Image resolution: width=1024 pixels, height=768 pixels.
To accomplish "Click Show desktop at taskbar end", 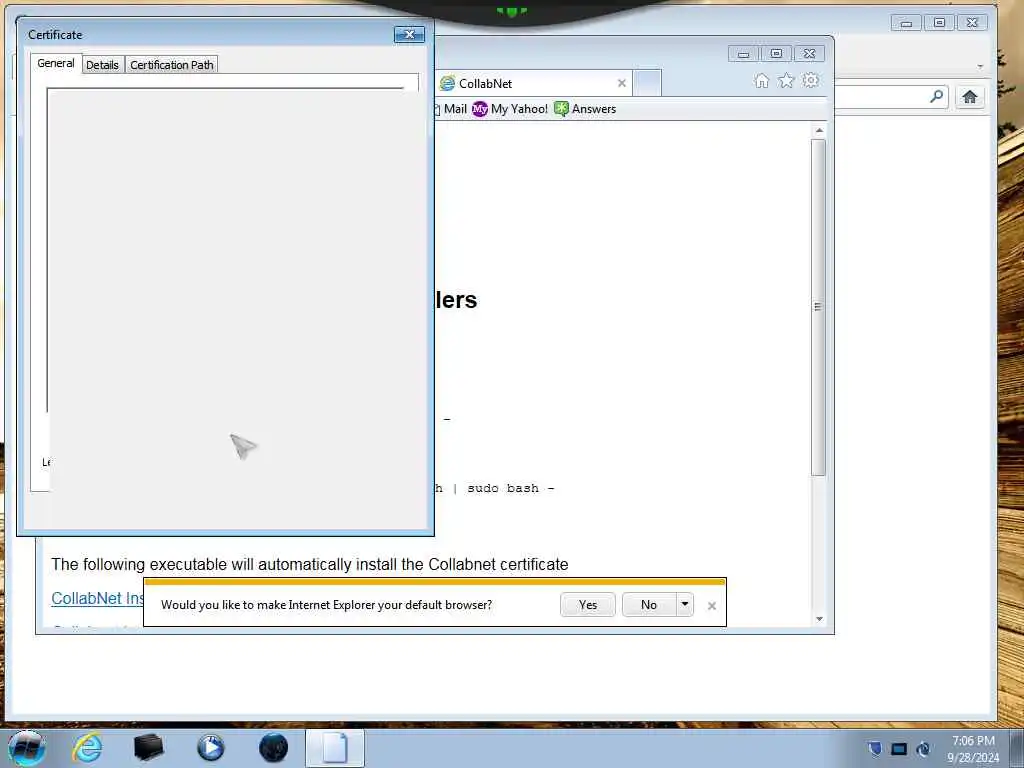I will (x=1016, y=748).
